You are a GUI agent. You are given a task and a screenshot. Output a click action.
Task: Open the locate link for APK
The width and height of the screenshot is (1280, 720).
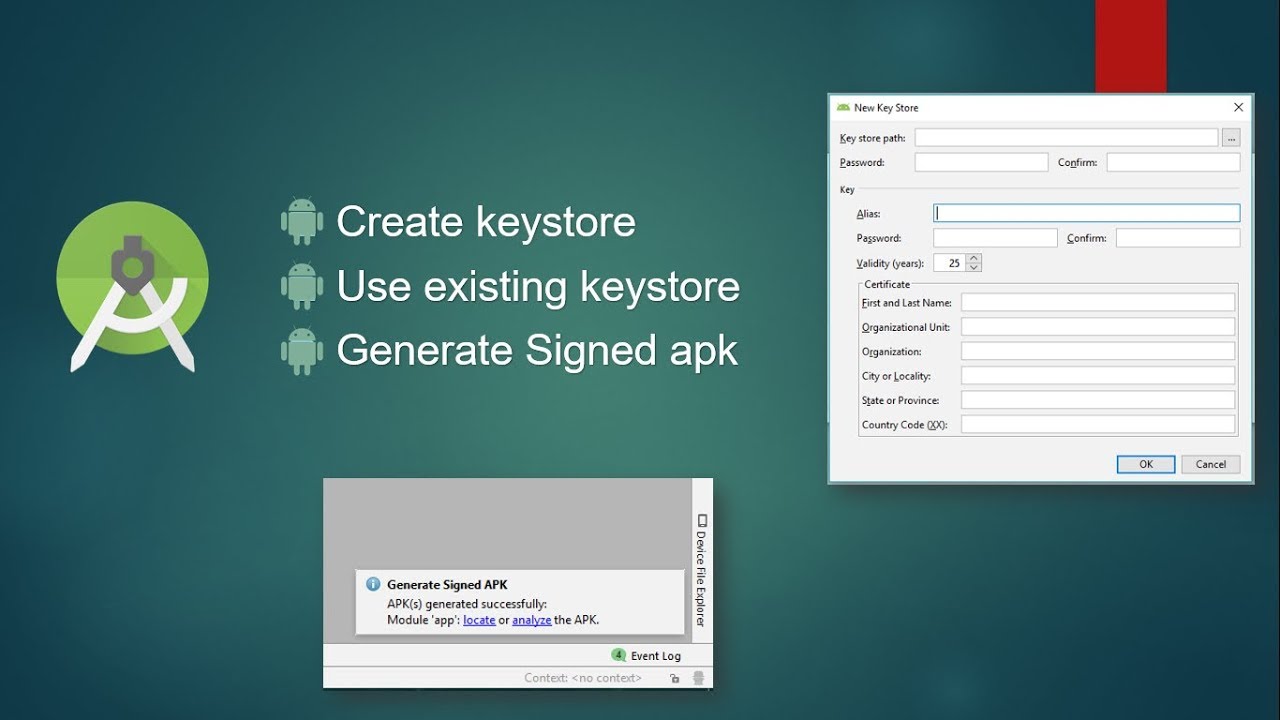point(479,620)
